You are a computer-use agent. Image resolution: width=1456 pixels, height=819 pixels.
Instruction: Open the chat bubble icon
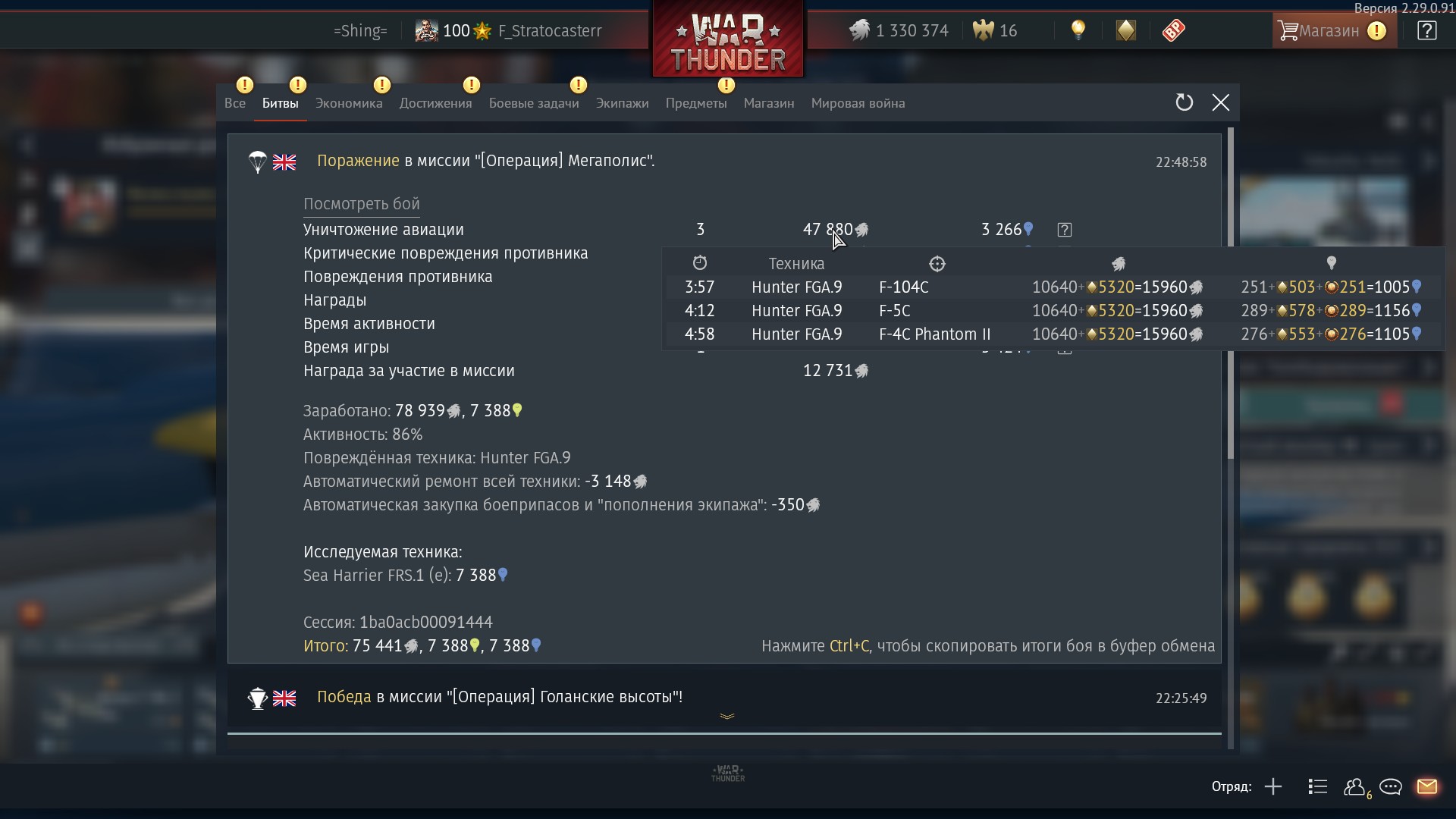[1391, 786]
